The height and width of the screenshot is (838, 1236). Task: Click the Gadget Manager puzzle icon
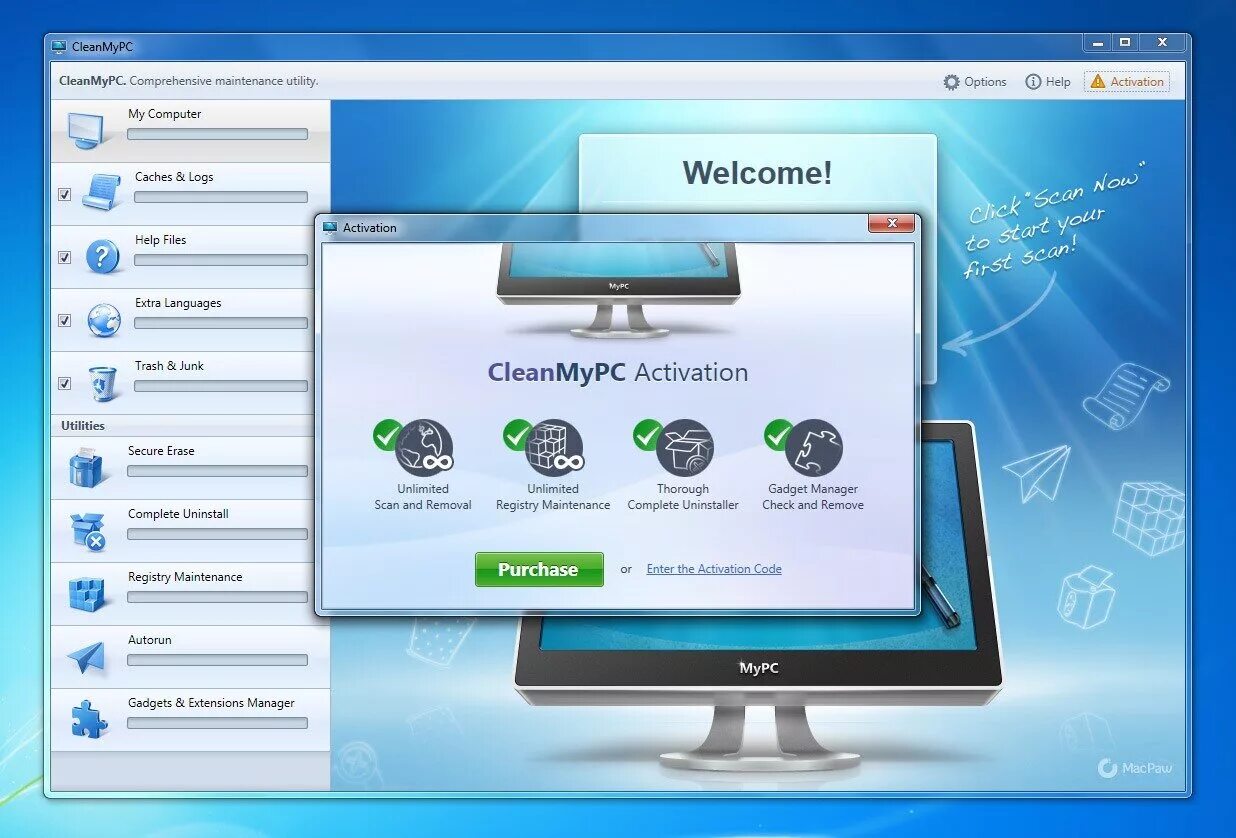coord(814,448)
